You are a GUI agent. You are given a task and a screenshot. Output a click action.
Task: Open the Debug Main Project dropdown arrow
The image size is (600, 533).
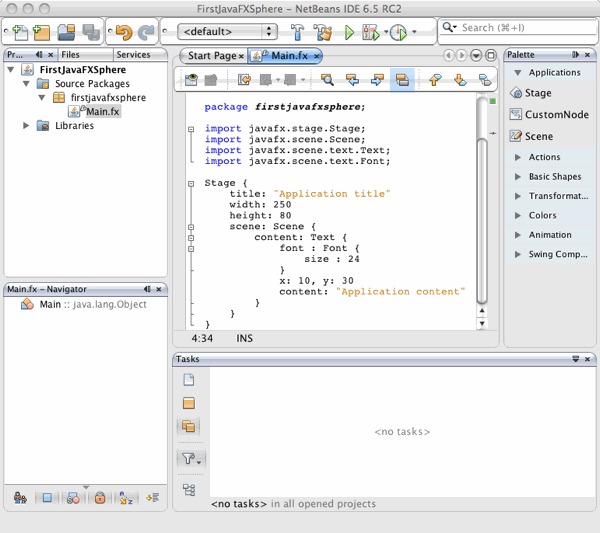(x=386, y=32)
